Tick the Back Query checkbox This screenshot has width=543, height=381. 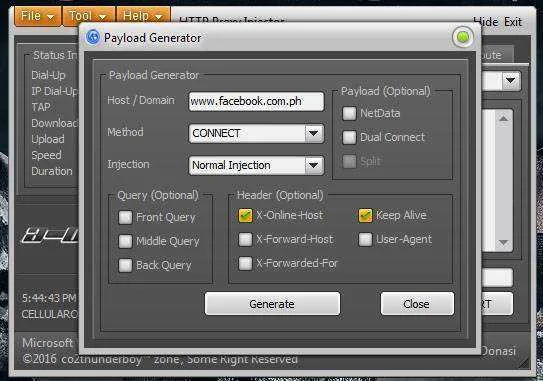click(x=125, y=266)
